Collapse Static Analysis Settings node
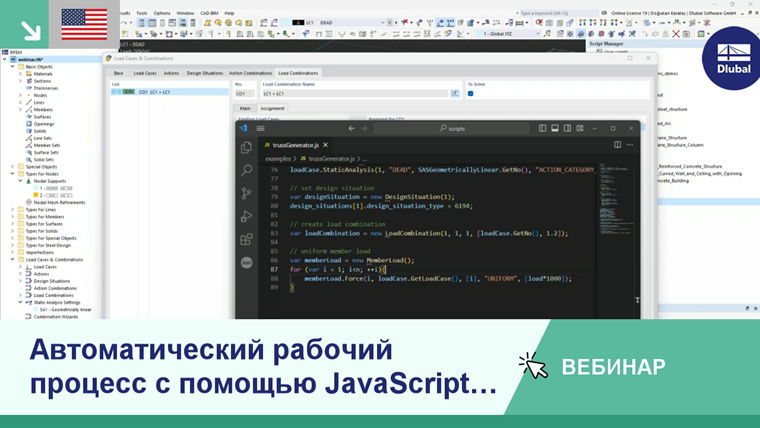760x428 pixels. [20, 302]
